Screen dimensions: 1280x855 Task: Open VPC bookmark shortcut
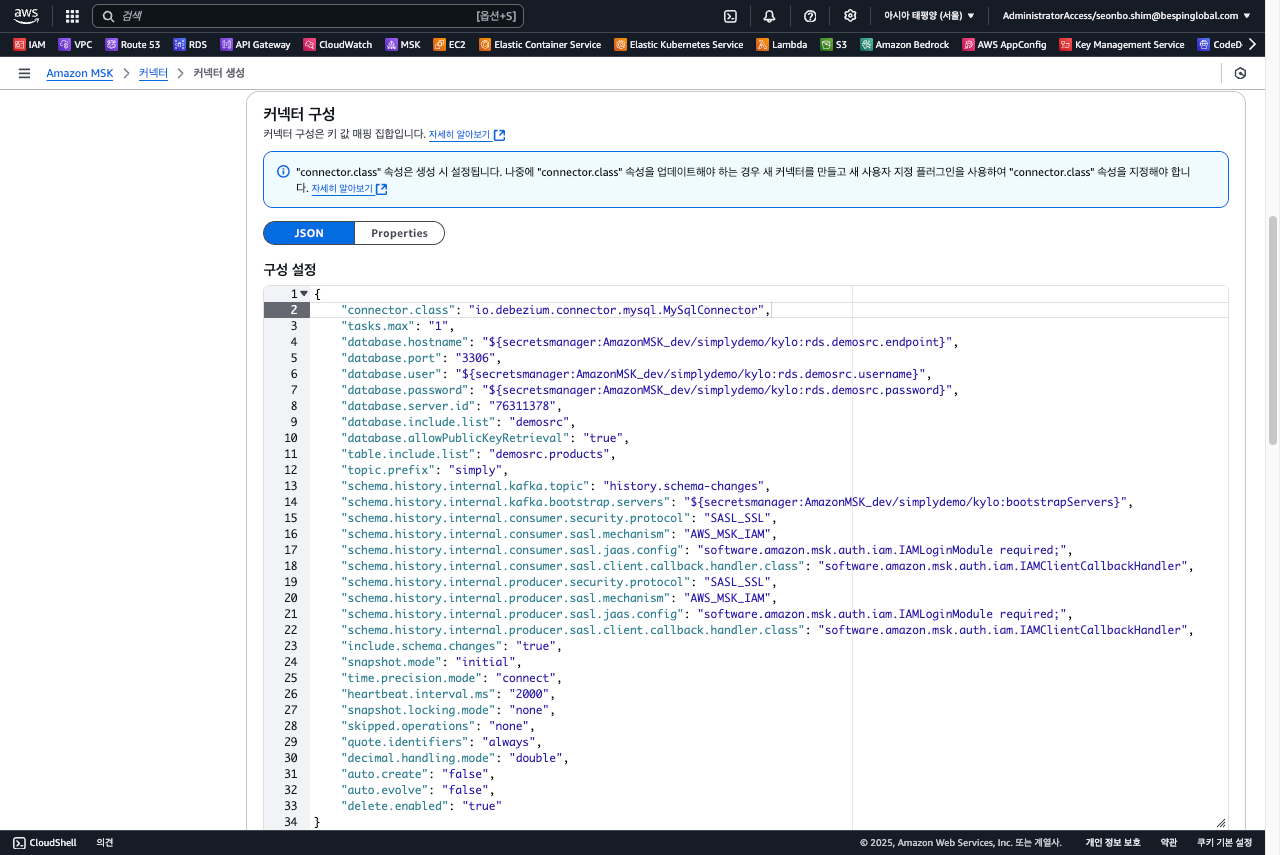point(75,44)
